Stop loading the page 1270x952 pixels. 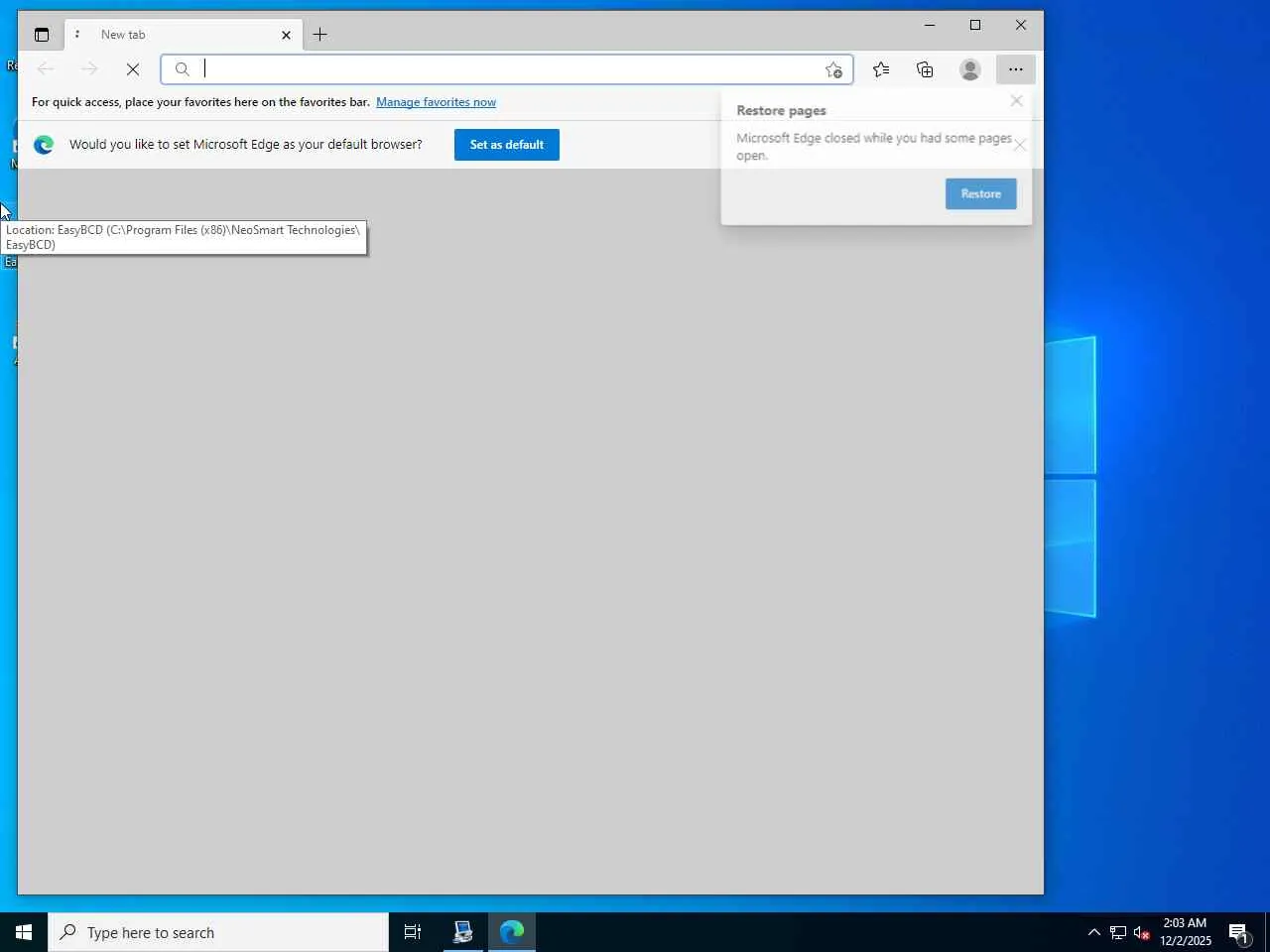(133, 69)
